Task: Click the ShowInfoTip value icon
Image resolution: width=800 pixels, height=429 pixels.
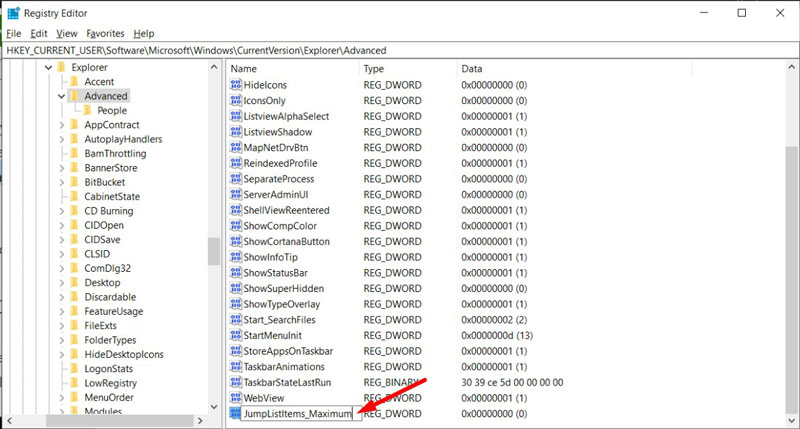Action: click(235, 257)
